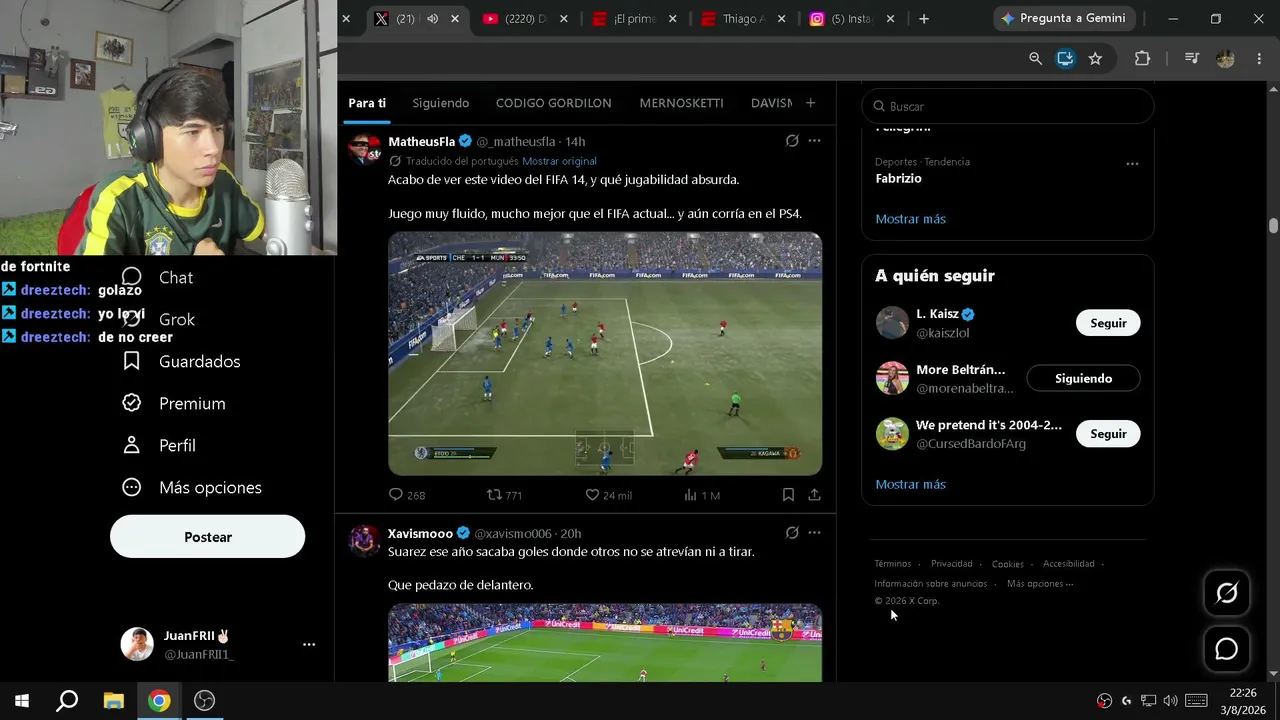The width and height of the screenshot is (1280, 720).
Task: Ask Grok about the MatheusFla post
Action: click(792, 141)
